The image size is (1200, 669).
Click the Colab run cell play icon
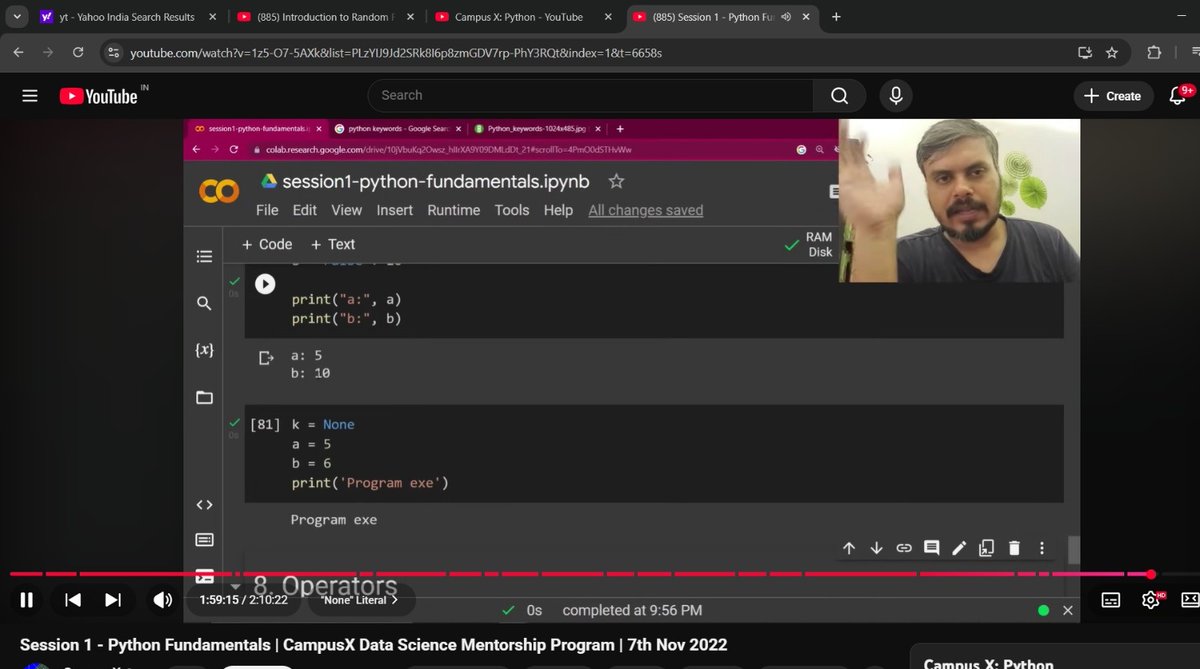point(265,284)
